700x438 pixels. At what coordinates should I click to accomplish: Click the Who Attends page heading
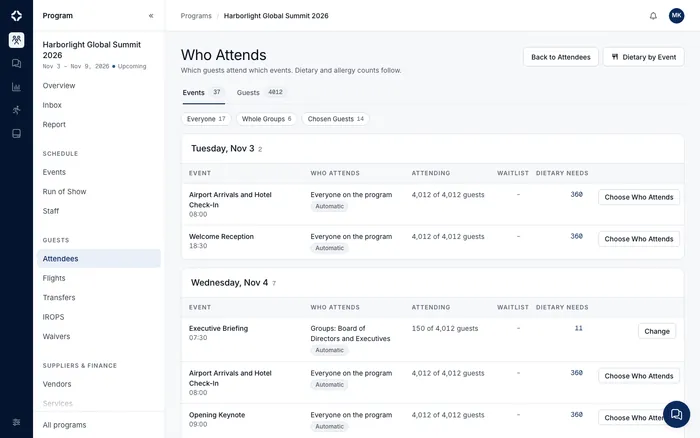pyautogui.click(x=224, y=55)
